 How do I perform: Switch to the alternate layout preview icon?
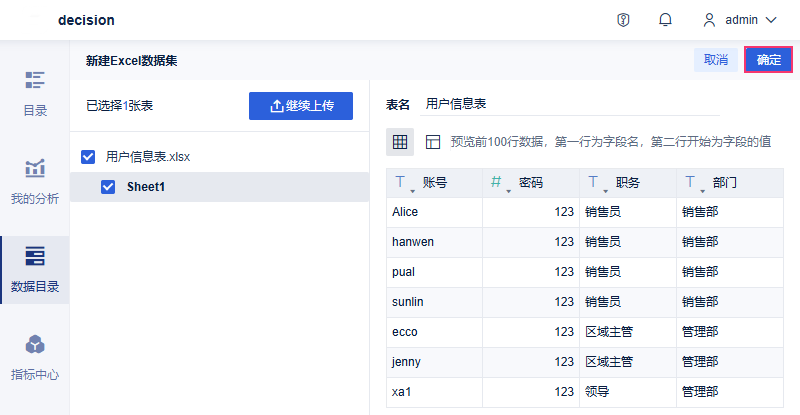(433, 142)
